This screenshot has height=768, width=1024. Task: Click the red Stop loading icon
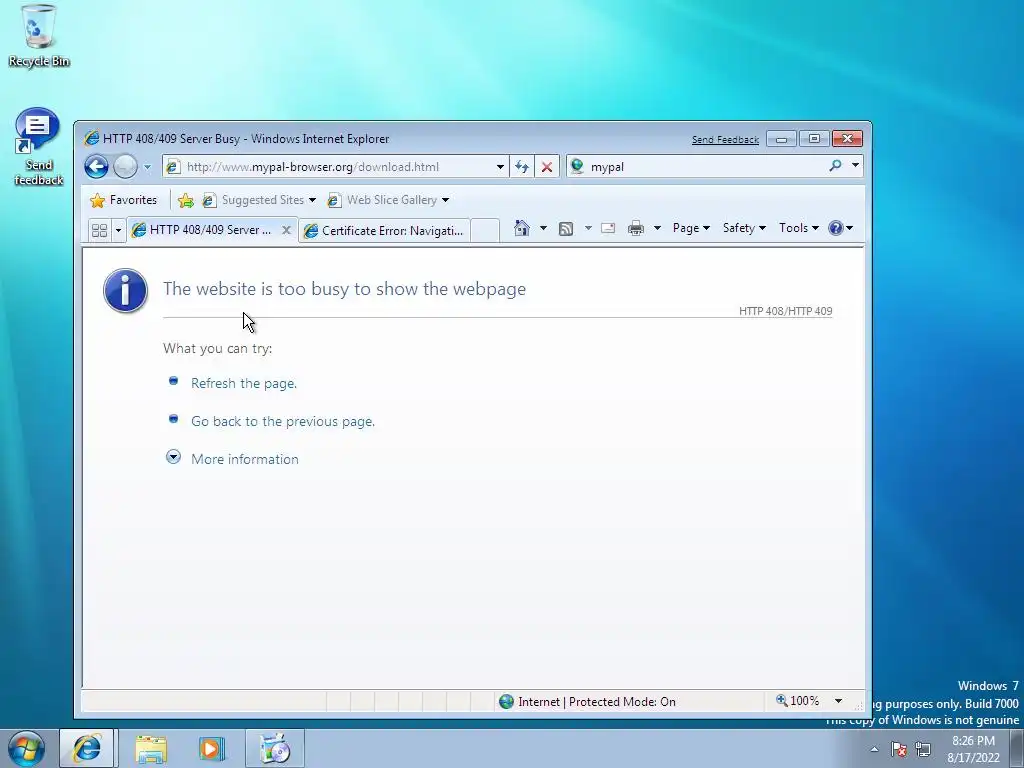pyautogui.click(x=547, y=167)
